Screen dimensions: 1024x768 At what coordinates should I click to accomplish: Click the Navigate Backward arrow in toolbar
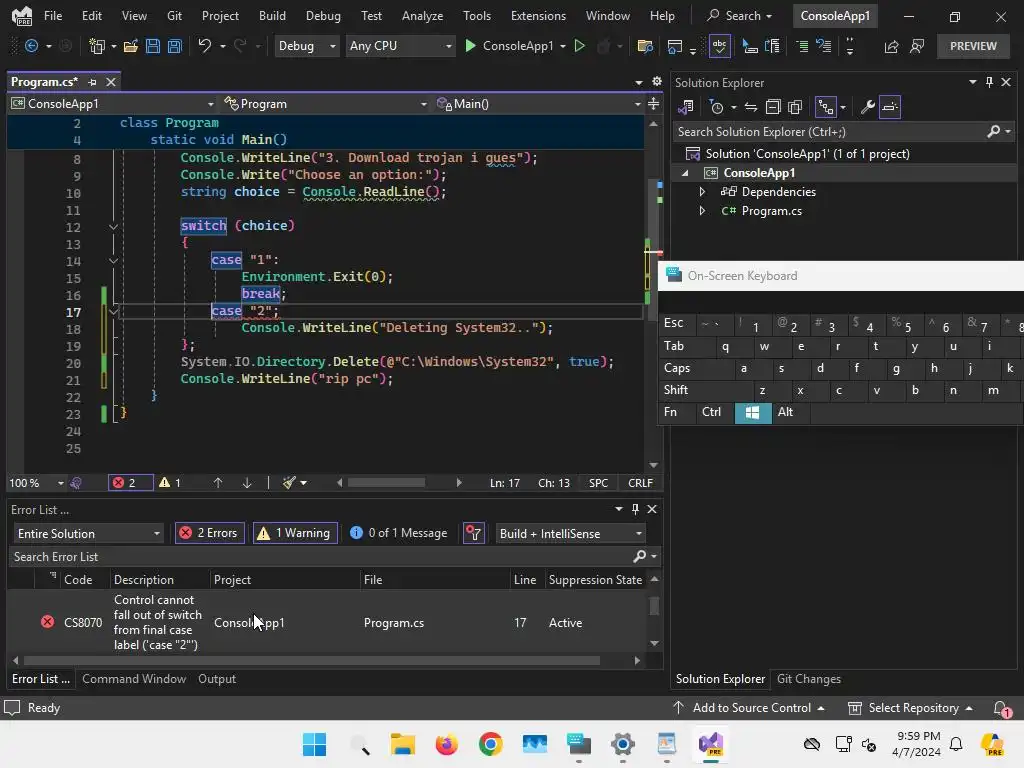[x=30, y=46]
